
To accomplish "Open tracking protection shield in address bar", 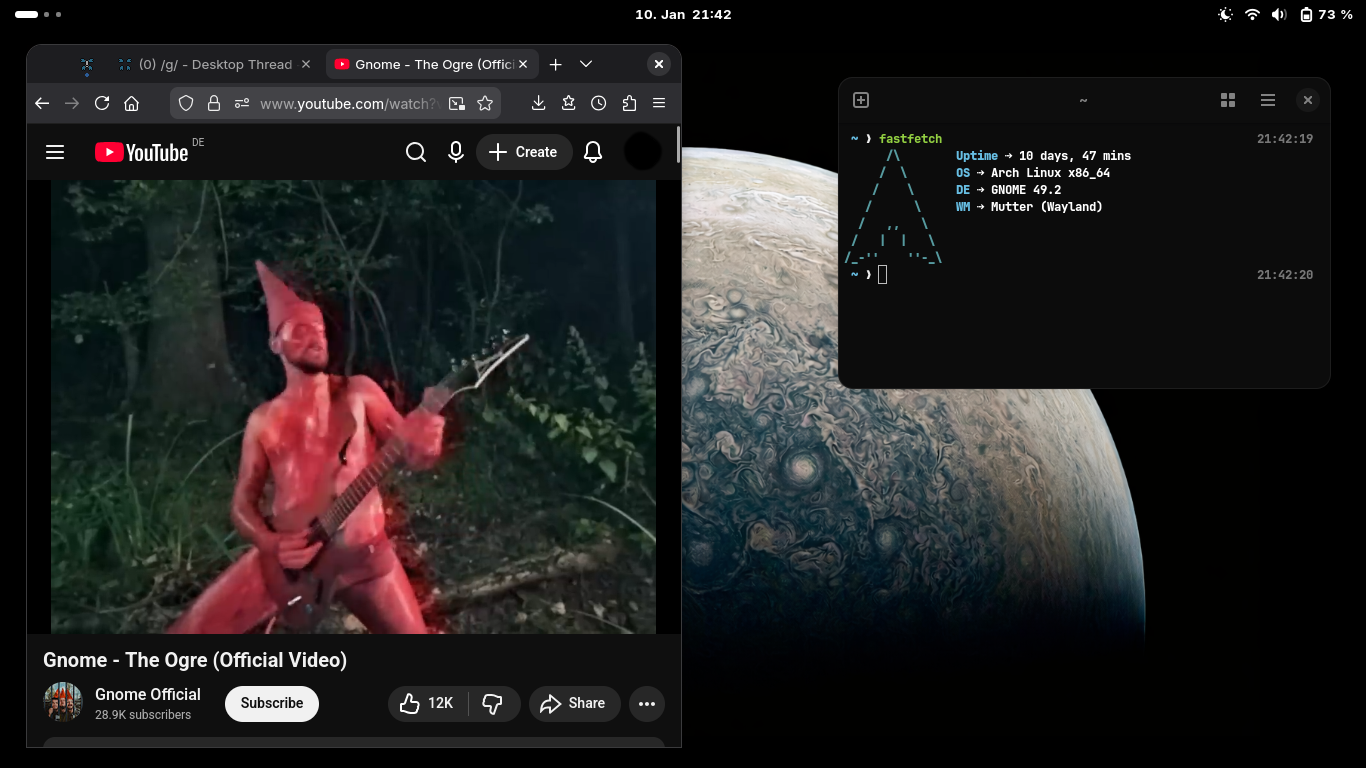I will pos(186,103).
